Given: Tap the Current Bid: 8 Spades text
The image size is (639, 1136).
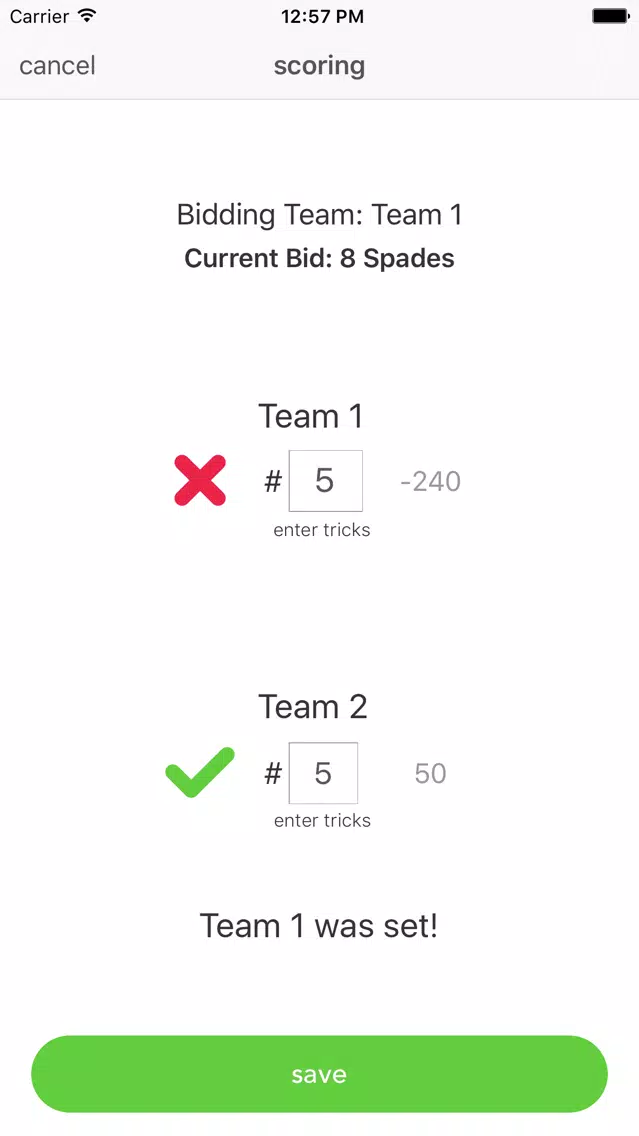Looking at the screenshot, I should click(319, 259).
